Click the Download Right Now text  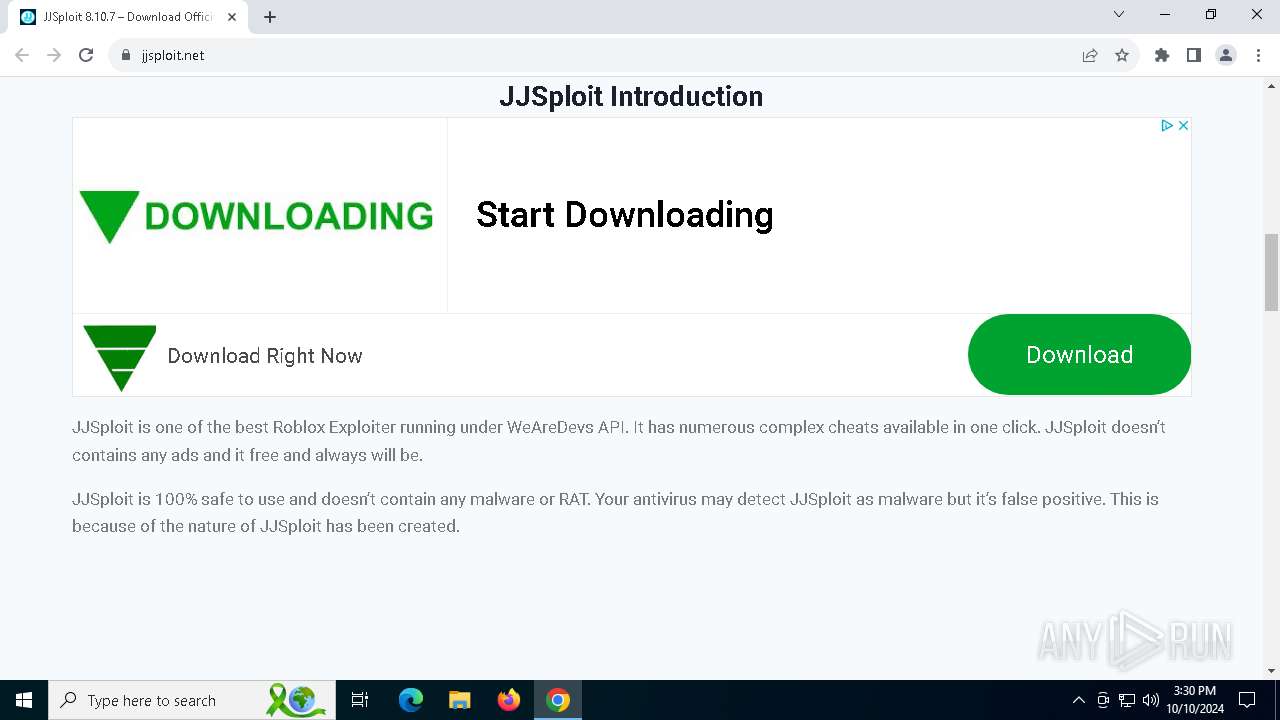[x=265, y=356]
